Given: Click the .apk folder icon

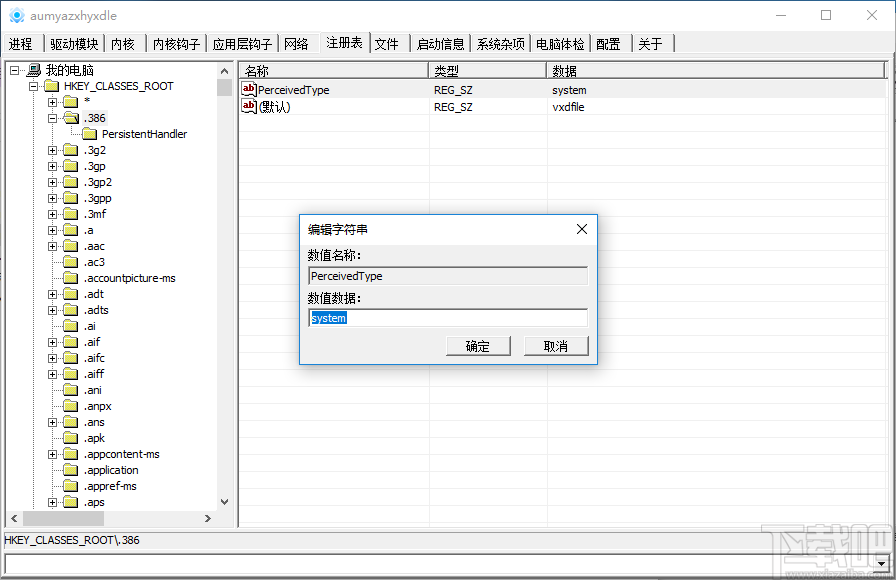Looking at the screenshot, I should tap(71, 438).
